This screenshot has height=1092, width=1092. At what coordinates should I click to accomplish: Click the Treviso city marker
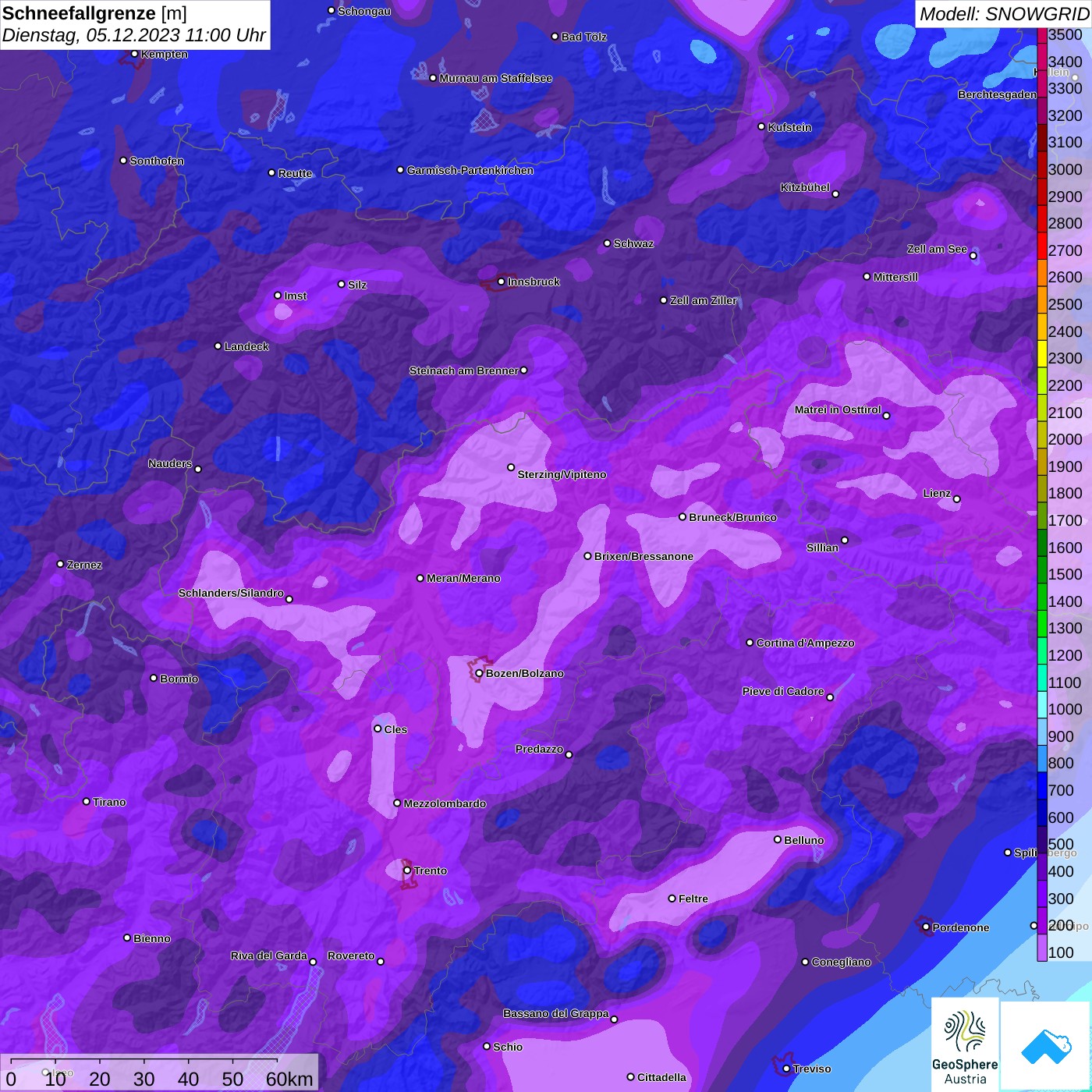point(786,1069)
